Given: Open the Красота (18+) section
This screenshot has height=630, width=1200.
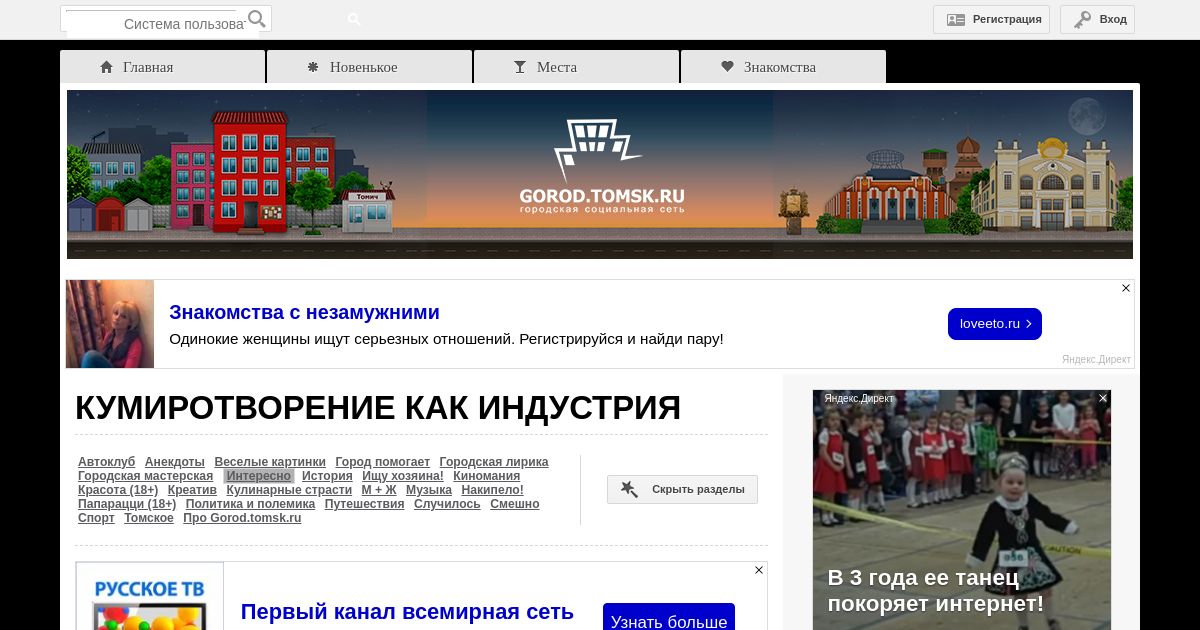Looking at the screenshot, I should (x=118, y=490).
